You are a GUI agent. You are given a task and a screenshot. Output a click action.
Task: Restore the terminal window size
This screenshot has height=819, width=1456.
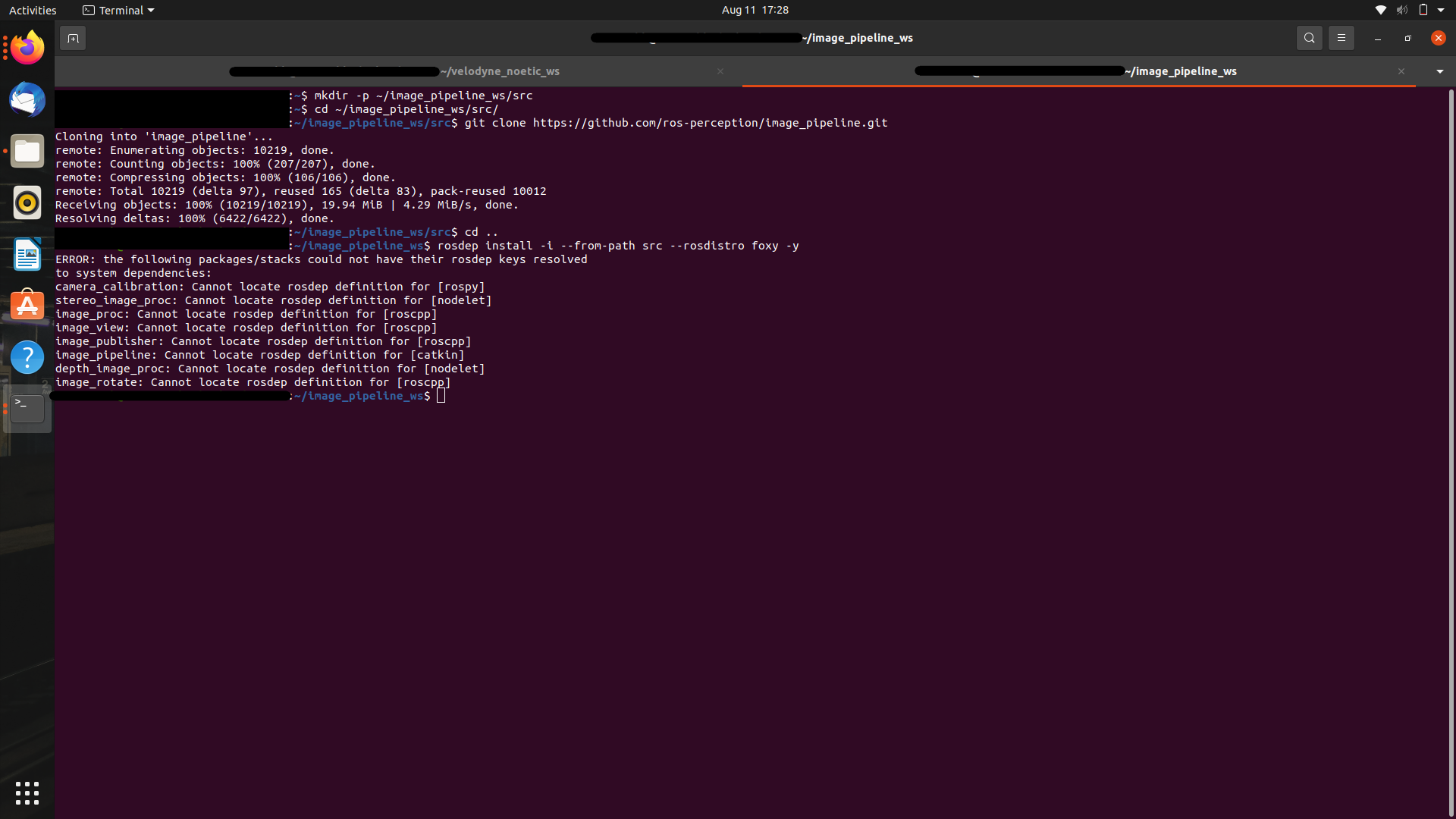click(x=1407, y=38)
